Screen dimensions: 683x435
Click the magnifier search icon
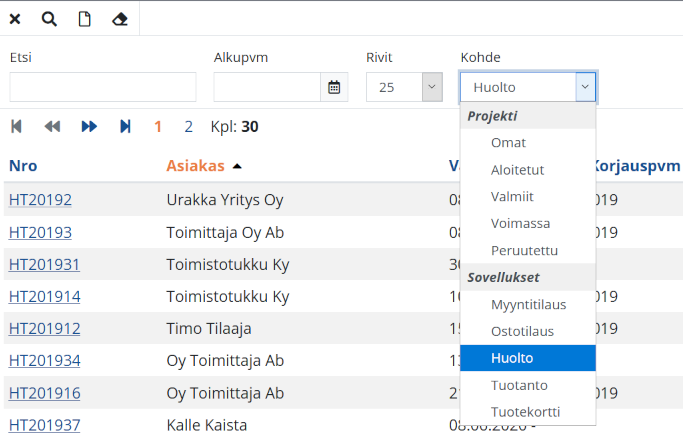coord(49,18)
